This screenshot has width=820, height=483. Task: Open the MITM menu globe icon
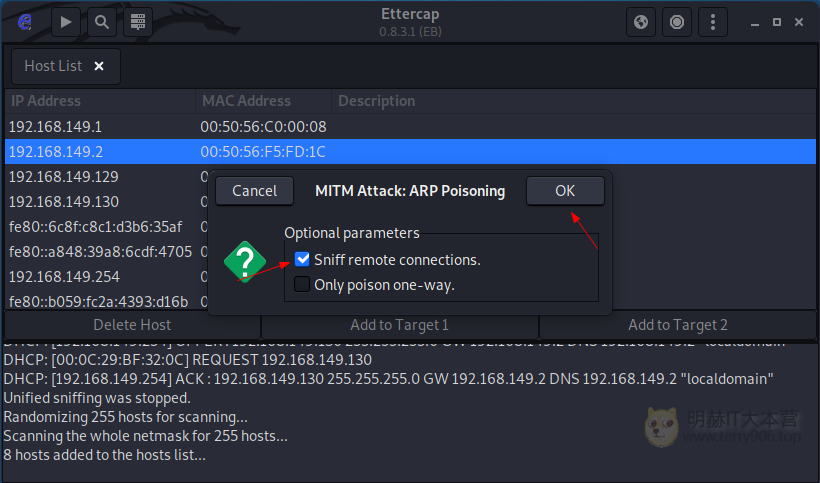pos(641,22)
